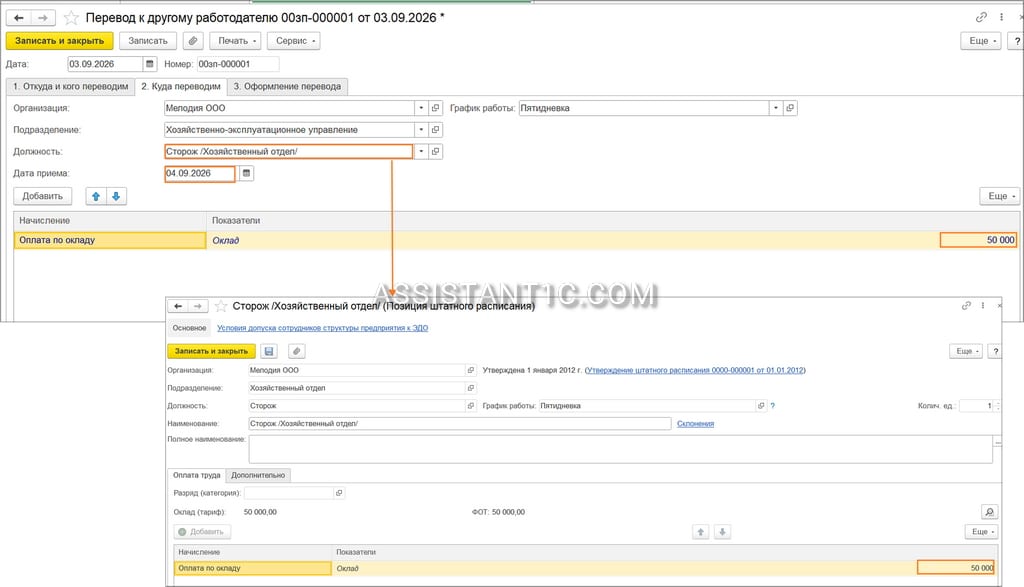The image size is (1024, 587).
Task: Expand the Организация dropdown list
Action: [x=421, y=108]
